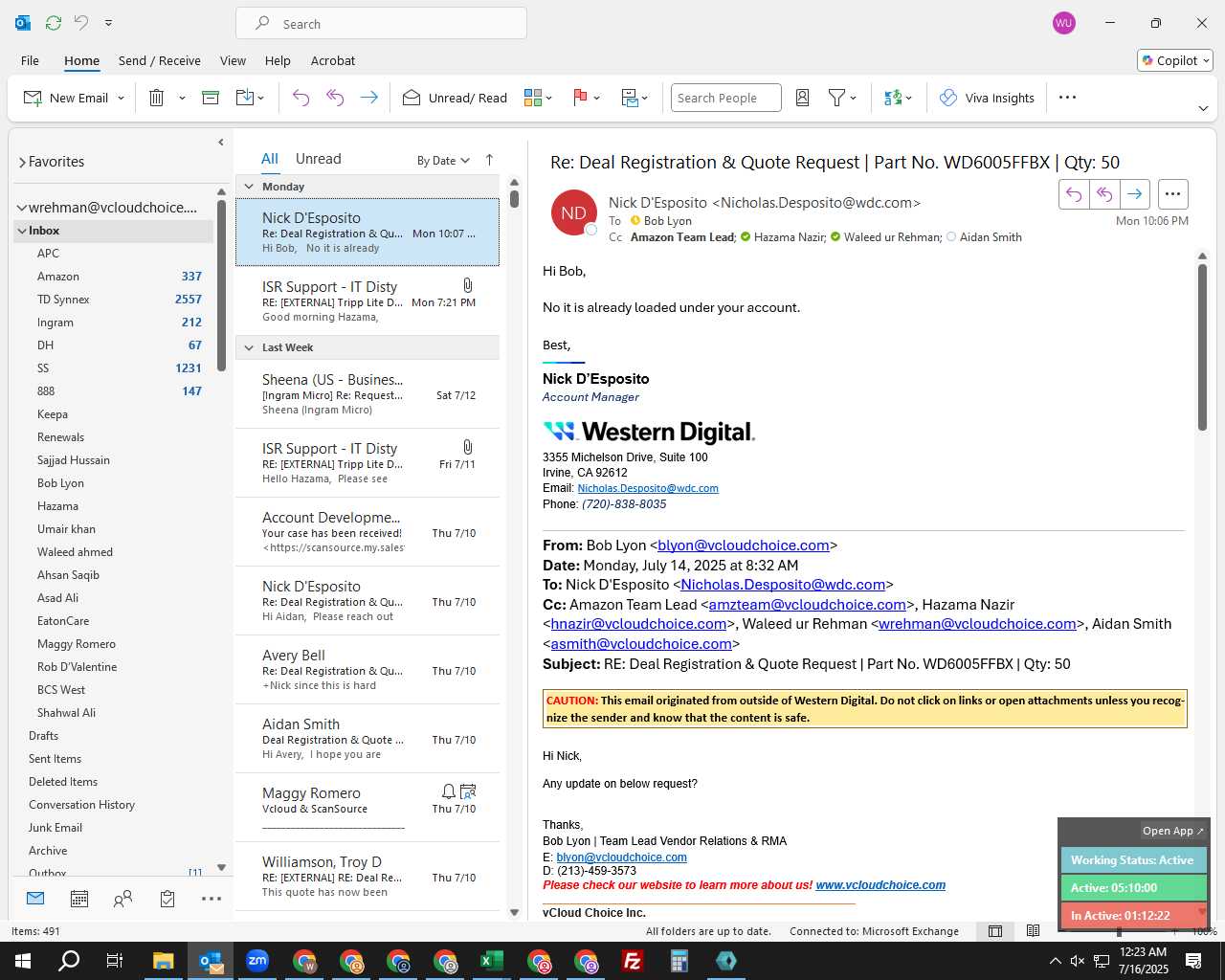
Task: Collapse the Monday message group
Action: click(x=249, y=187)
